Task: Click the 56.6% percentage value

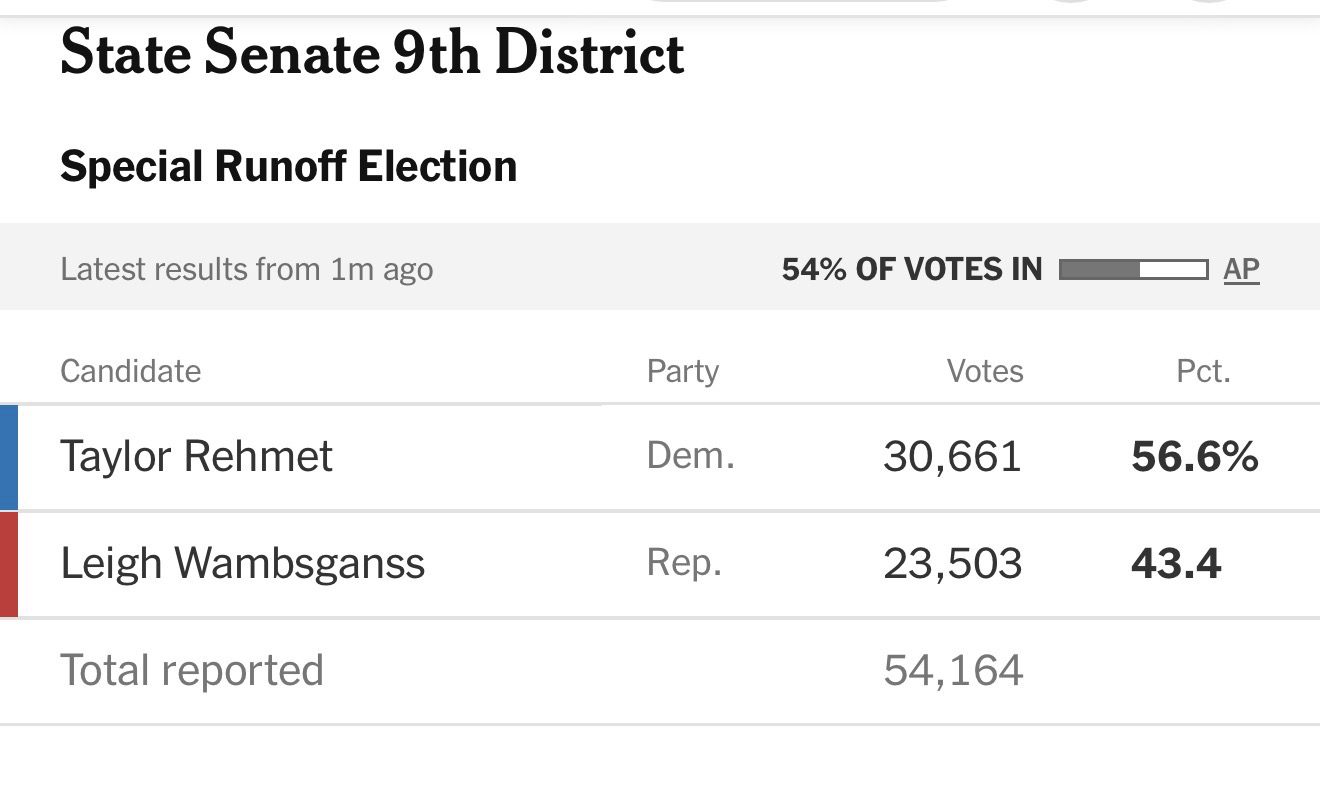Action: [x=1195, y=457]
